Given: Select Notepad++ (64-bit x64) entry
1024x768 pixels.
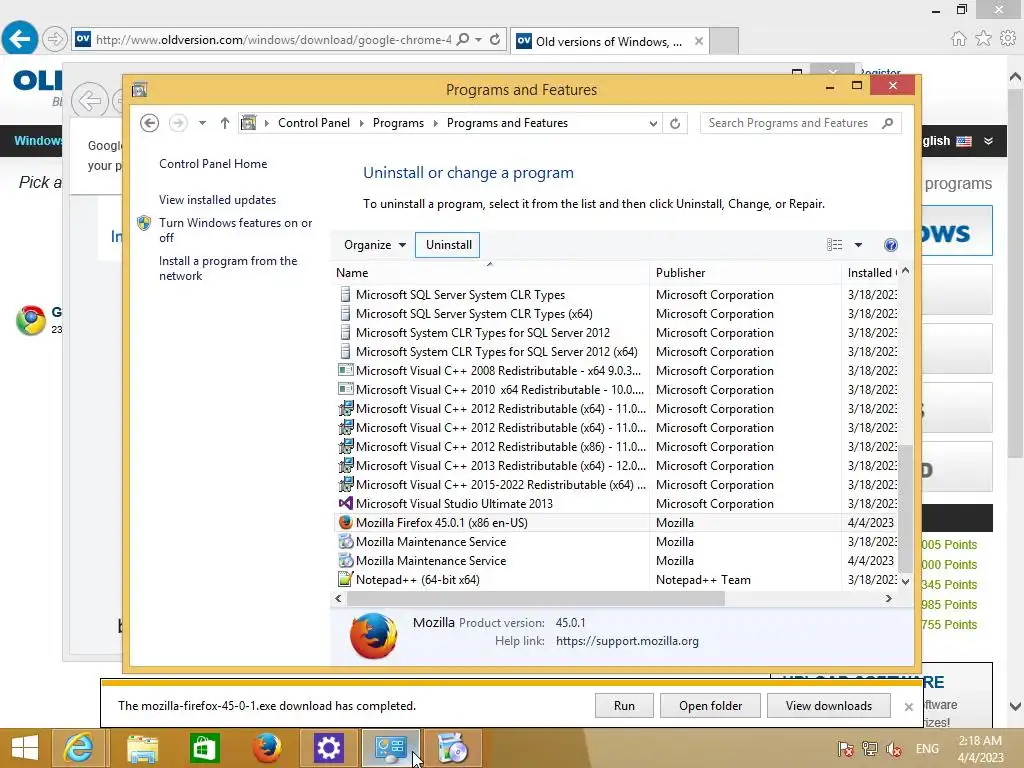Looking at the screenshot, I should pyautogui.click(x=417, y=579).
